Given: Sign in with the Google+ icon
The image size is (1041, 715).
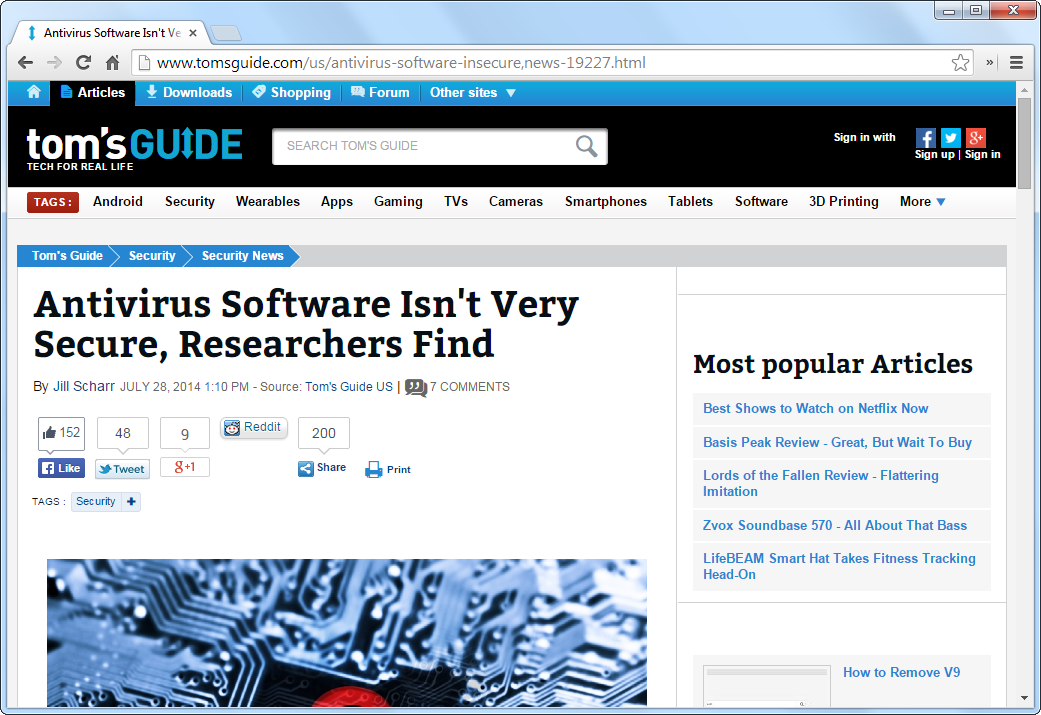Looking at the screenshot, I should [x=976, y=138].
